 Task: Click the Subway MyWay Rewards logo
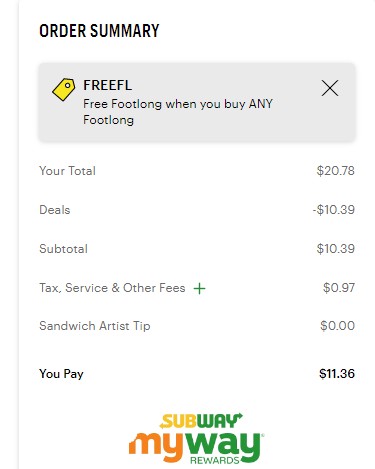(x=196, y=438)
